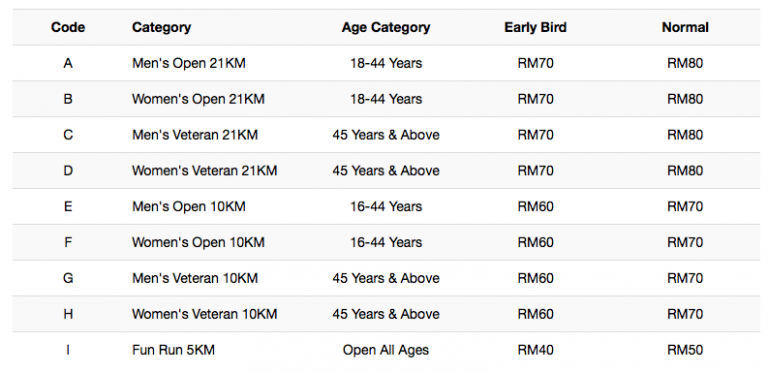The height and width of the screenshot is (373, 768).
Task: Select Women's Open 10KM category cell
Action: coord(198,242)
